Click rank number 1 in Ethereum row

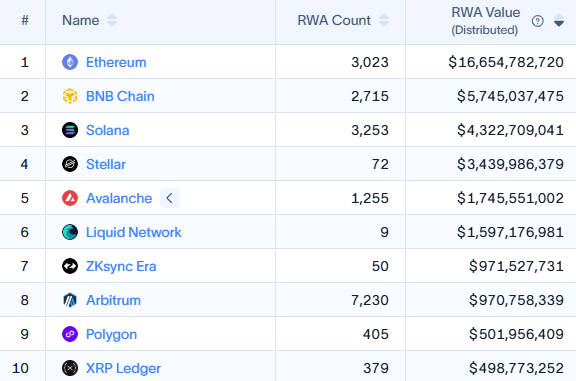tap(25, 62)
